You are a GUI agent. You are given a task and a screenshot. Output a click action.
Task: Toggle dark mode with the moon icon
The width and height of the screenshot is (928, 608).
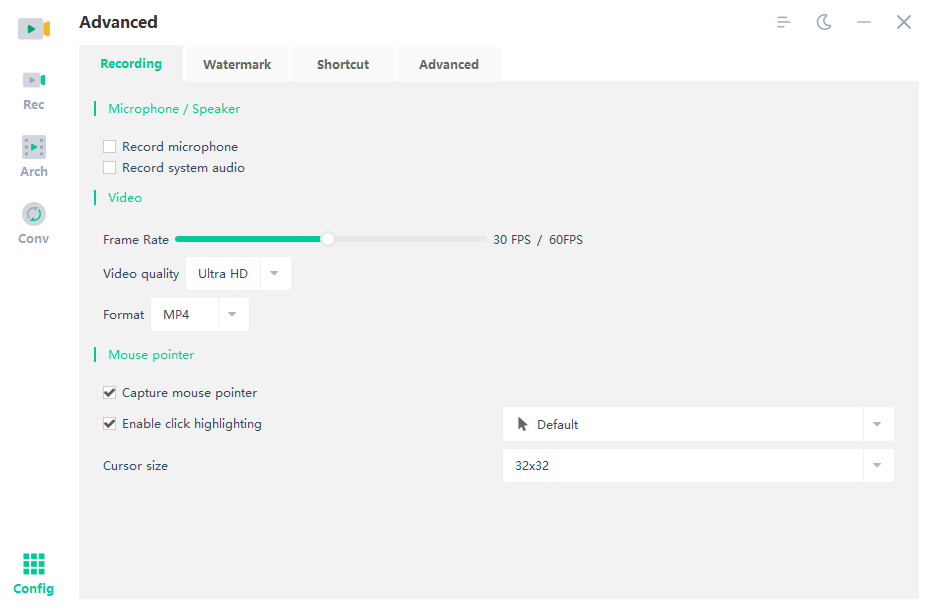pyautogui.click(x=824, y=21)
